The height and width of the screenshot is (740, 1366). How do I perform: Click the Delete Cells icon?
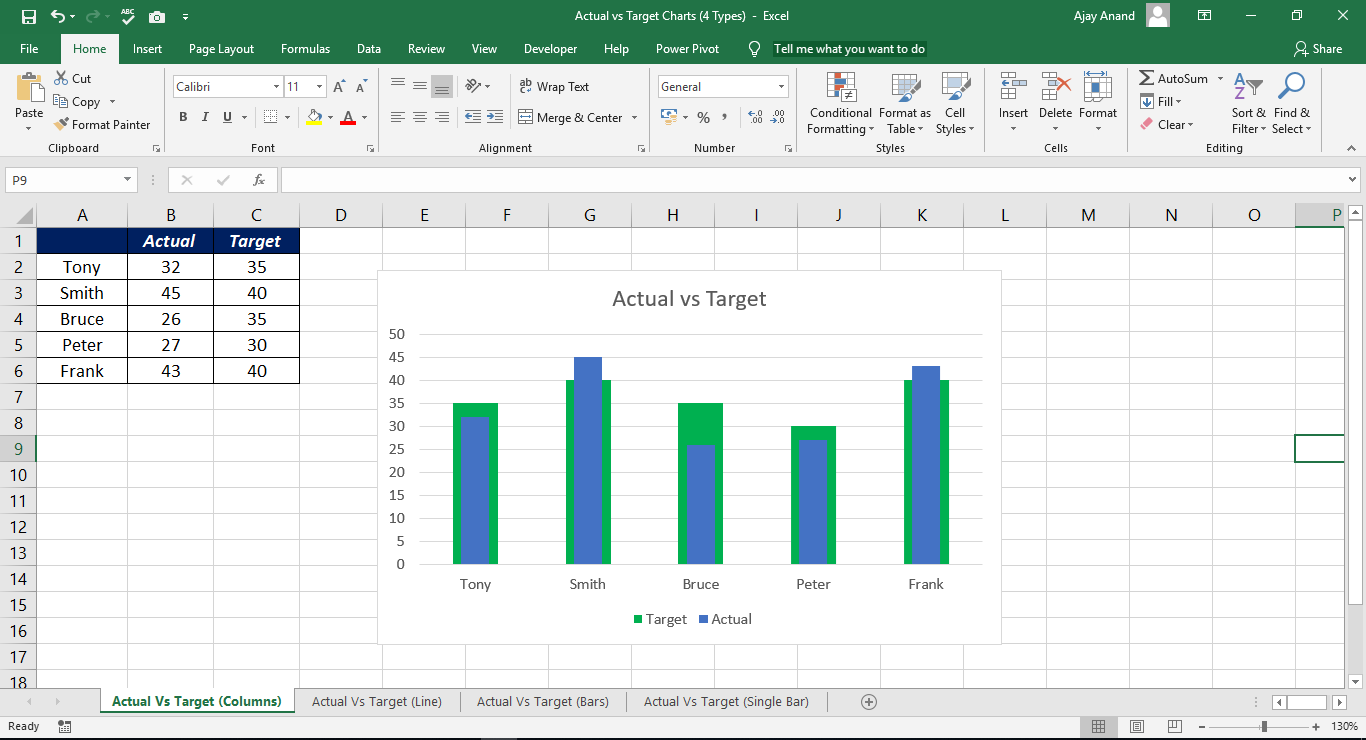(x=1055, y=103)
